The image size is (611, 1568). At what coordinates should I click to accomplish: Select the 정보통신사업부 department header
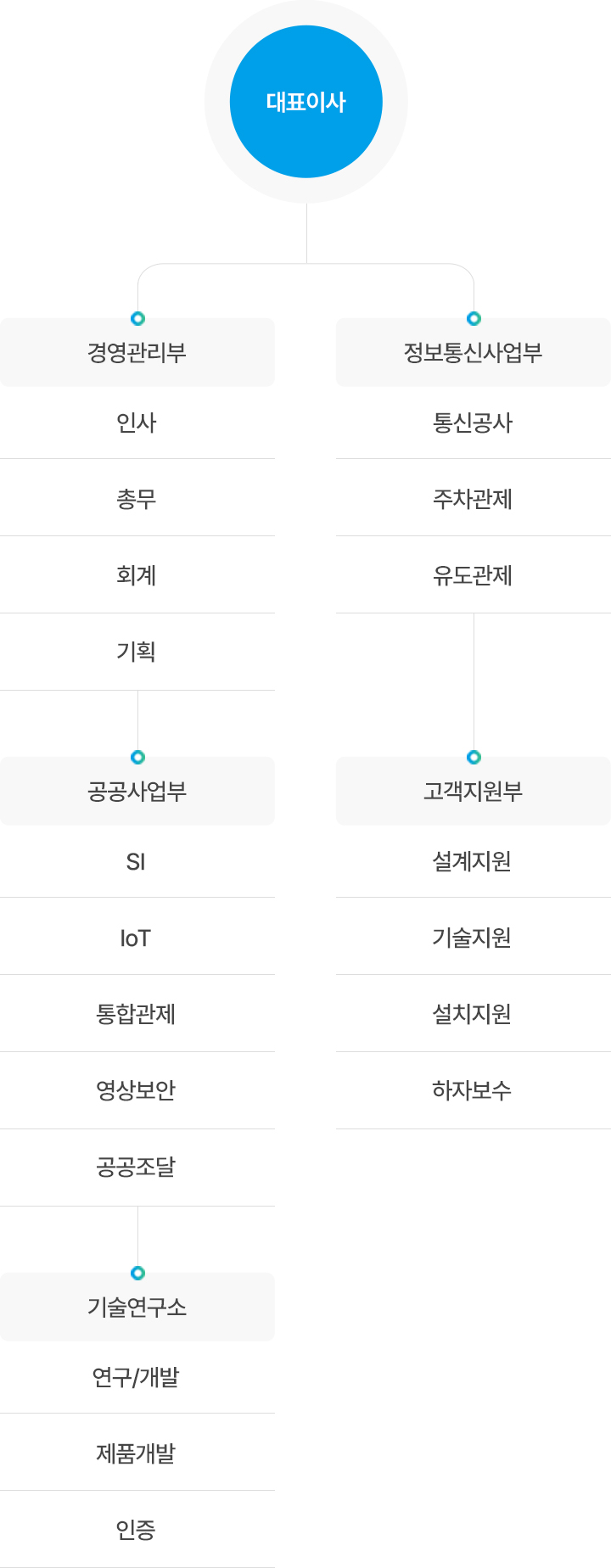pyautogui.click(x=474, y=352)
